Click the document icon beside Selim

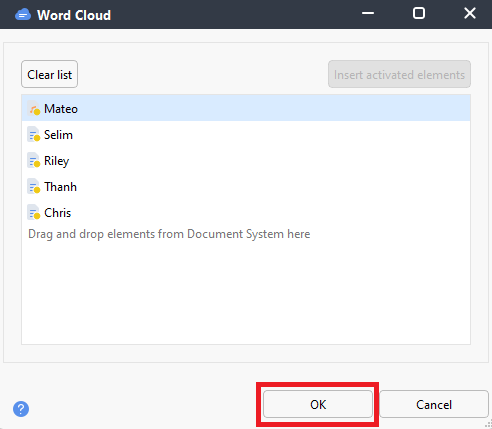[x=34, y=135]
